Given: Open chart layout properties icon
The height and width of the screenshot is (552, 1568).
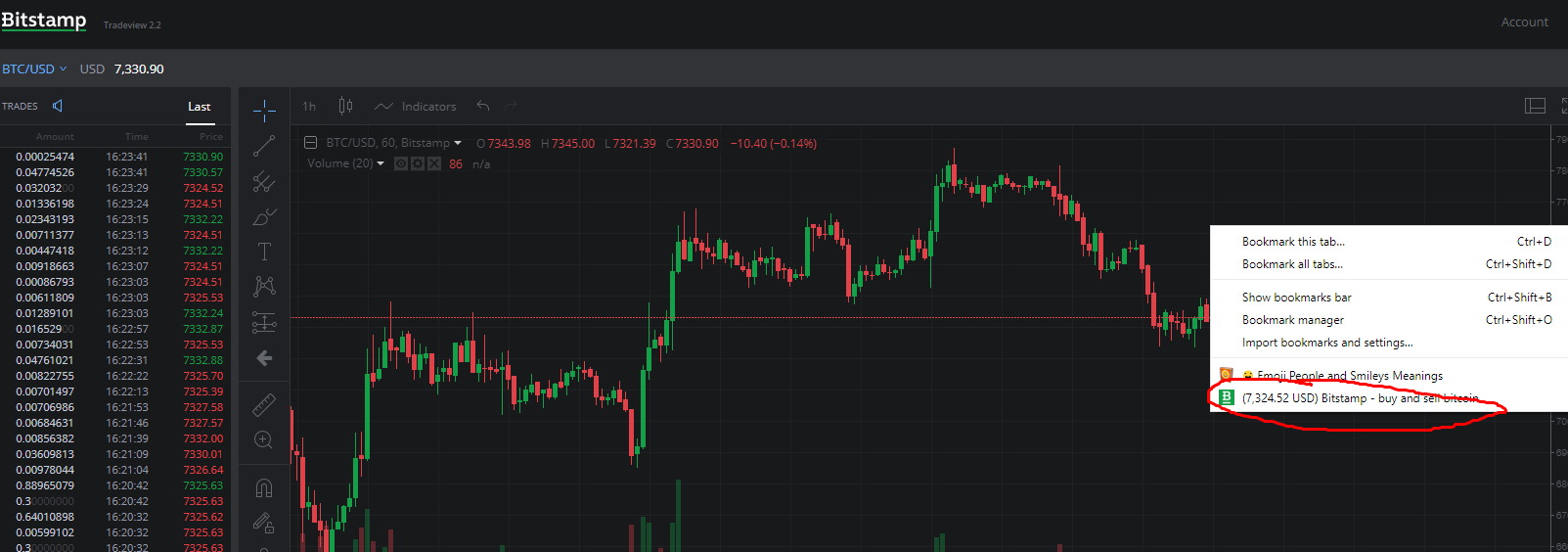Looking at the screenshot, I should click(1535, 106).
